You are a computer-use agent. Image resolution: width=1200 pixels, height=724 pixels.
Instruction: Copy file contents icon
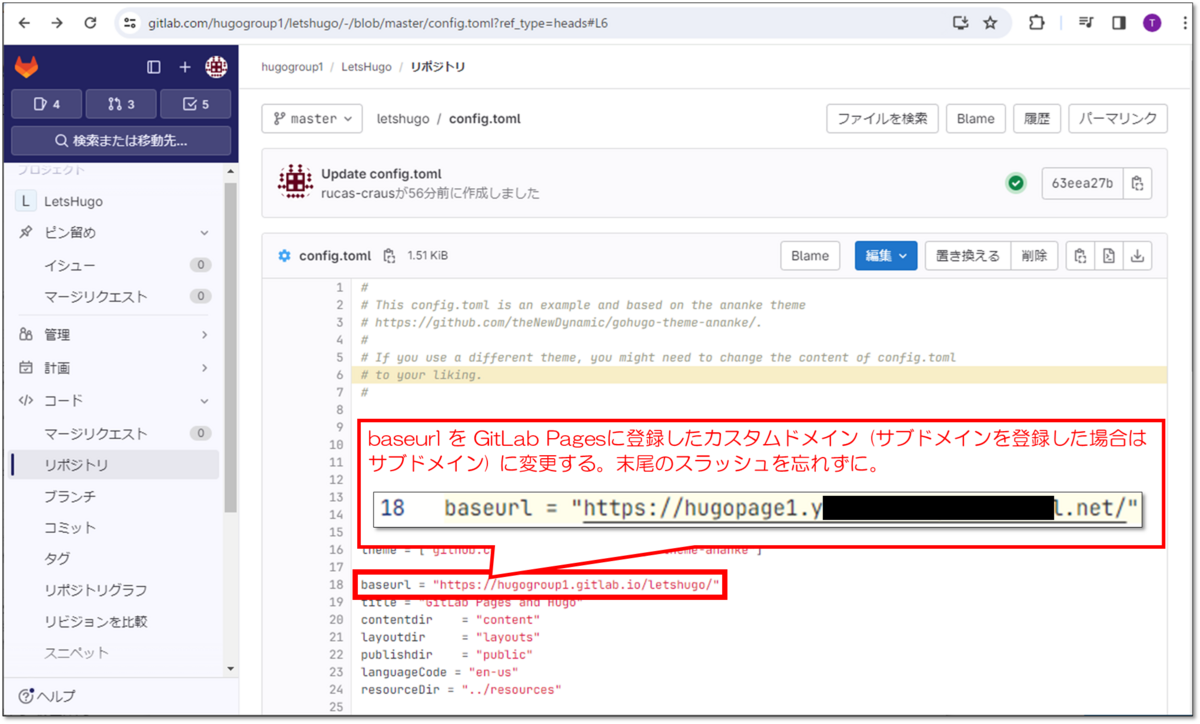1080,256
